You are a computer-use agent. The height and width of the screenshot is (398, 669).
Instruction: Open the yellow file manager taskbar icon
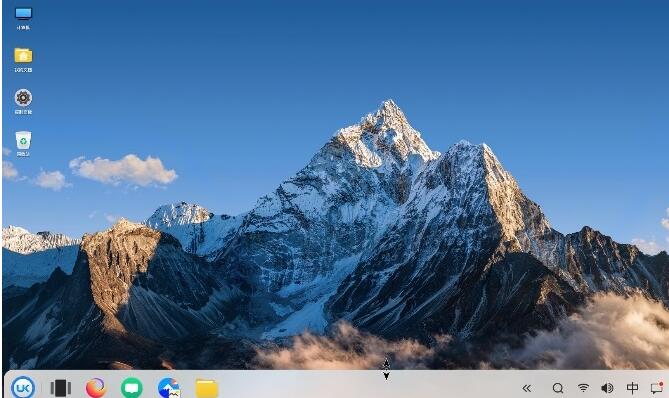click(207, 388)
